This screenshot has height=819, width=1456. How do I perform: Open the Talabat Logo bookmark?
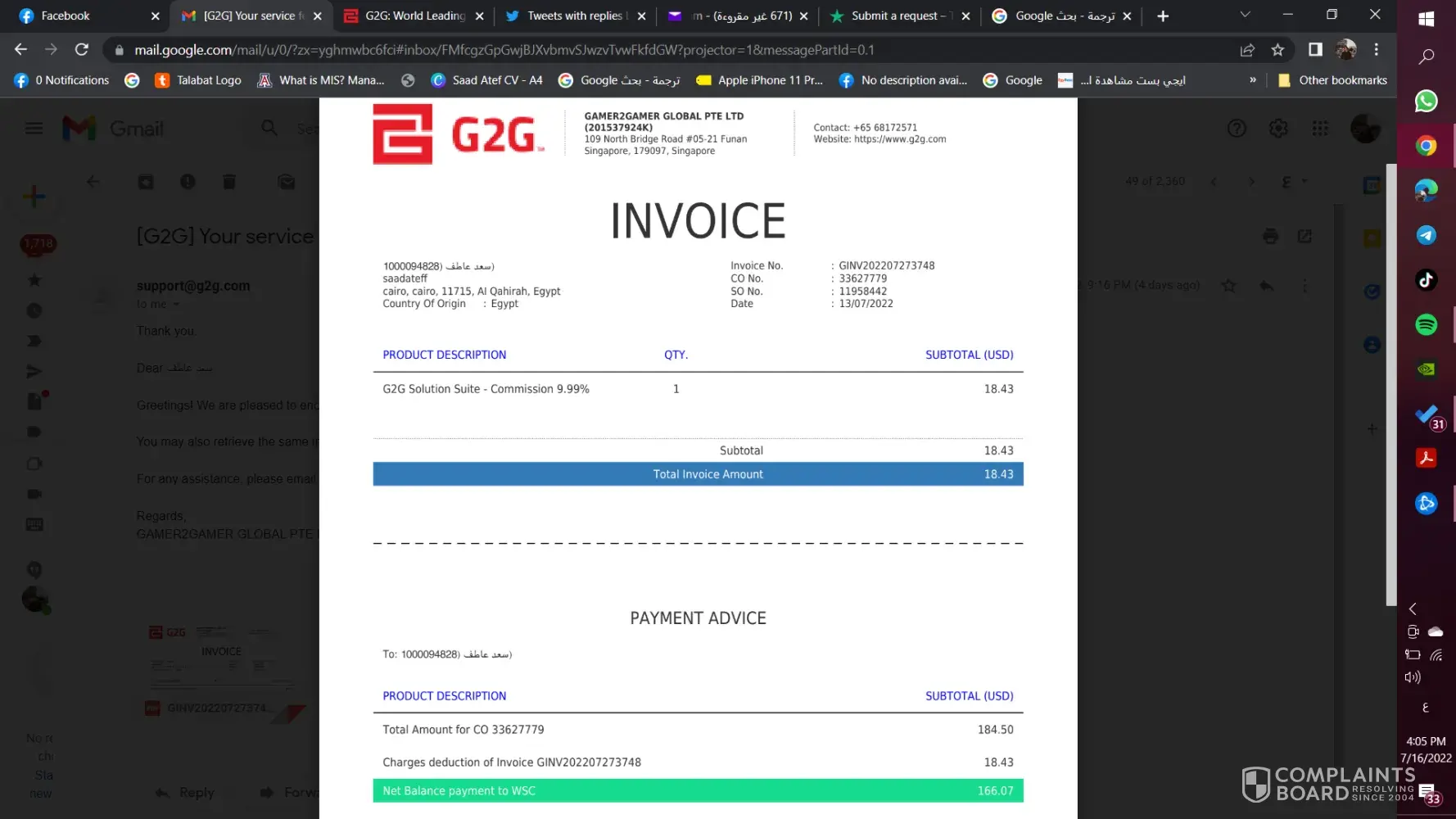click(x=198, y=80)
